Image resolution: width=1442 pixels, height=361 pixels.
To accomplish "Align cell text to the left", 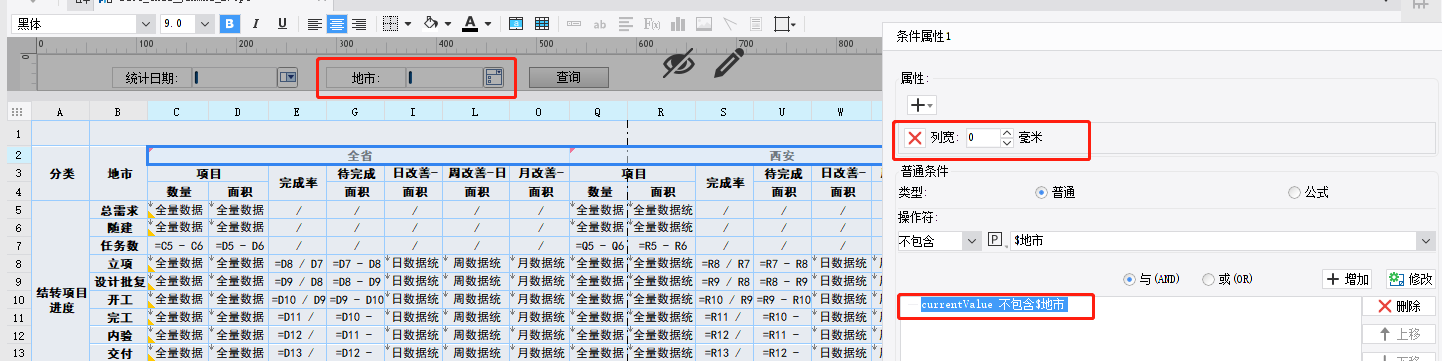I will click(315, 23).
